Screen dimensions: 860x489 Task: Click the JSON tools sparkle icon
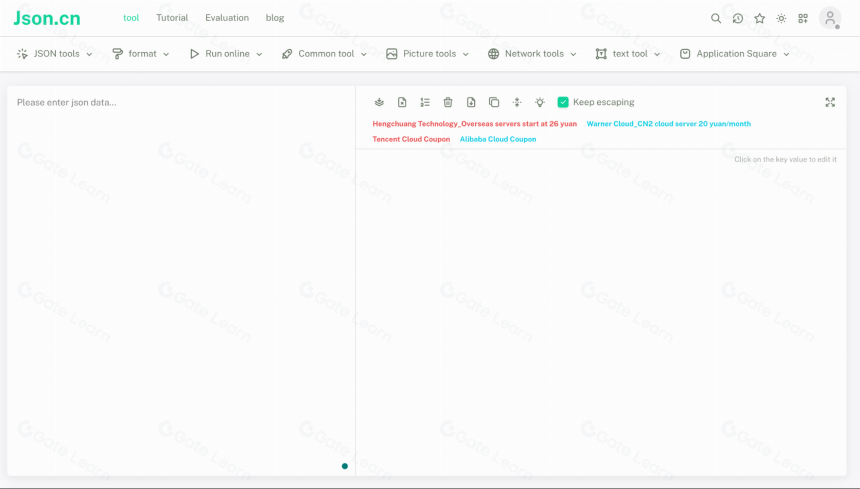pos(22,54)
